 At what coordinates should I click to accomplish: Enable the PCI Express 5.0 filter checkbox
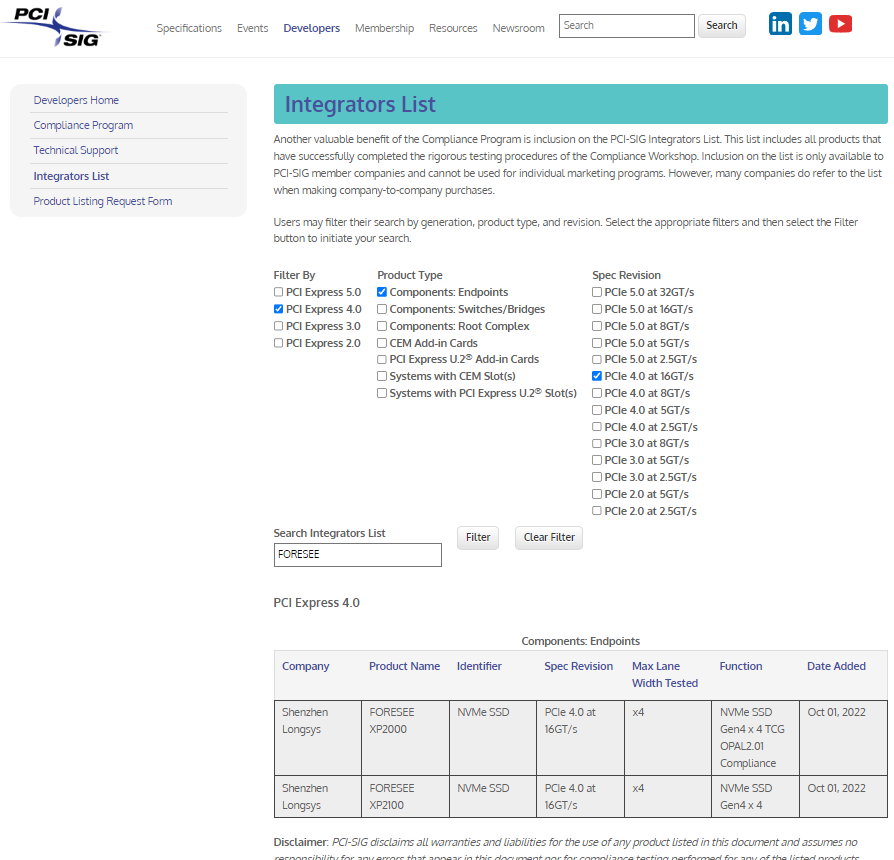point(278,292)
